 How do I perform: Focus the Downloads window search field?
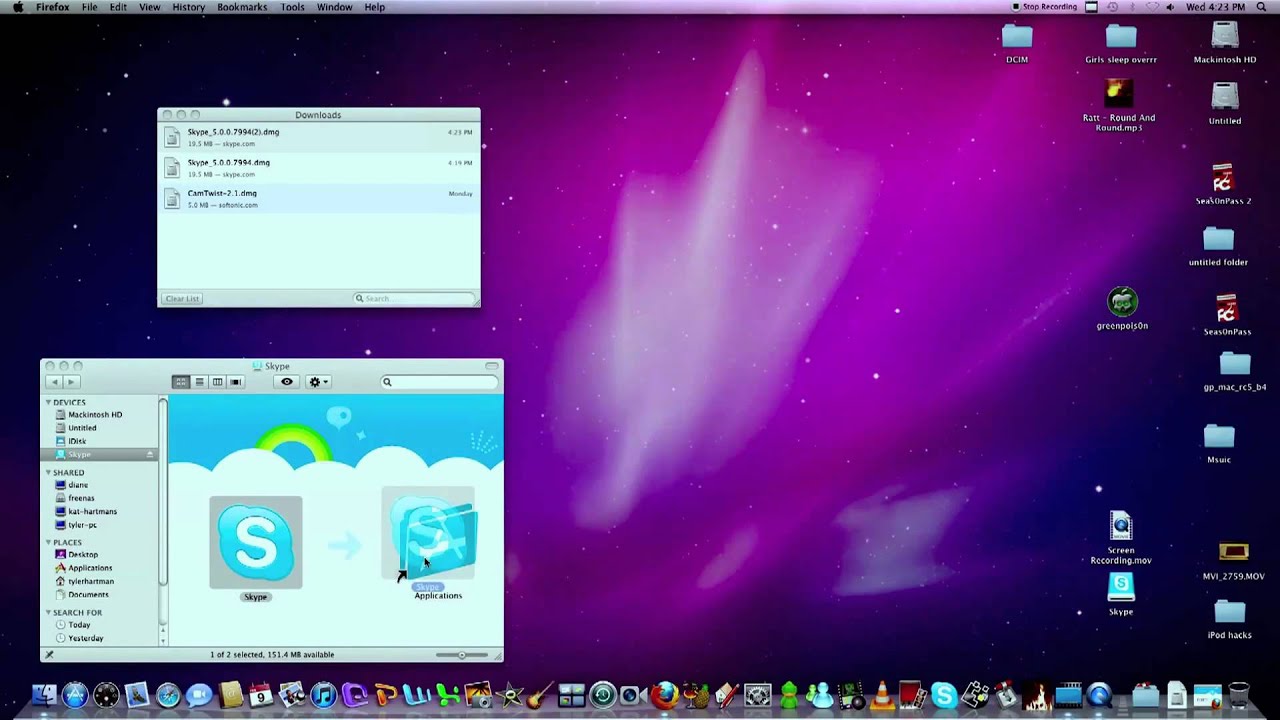tap(414, 298)
